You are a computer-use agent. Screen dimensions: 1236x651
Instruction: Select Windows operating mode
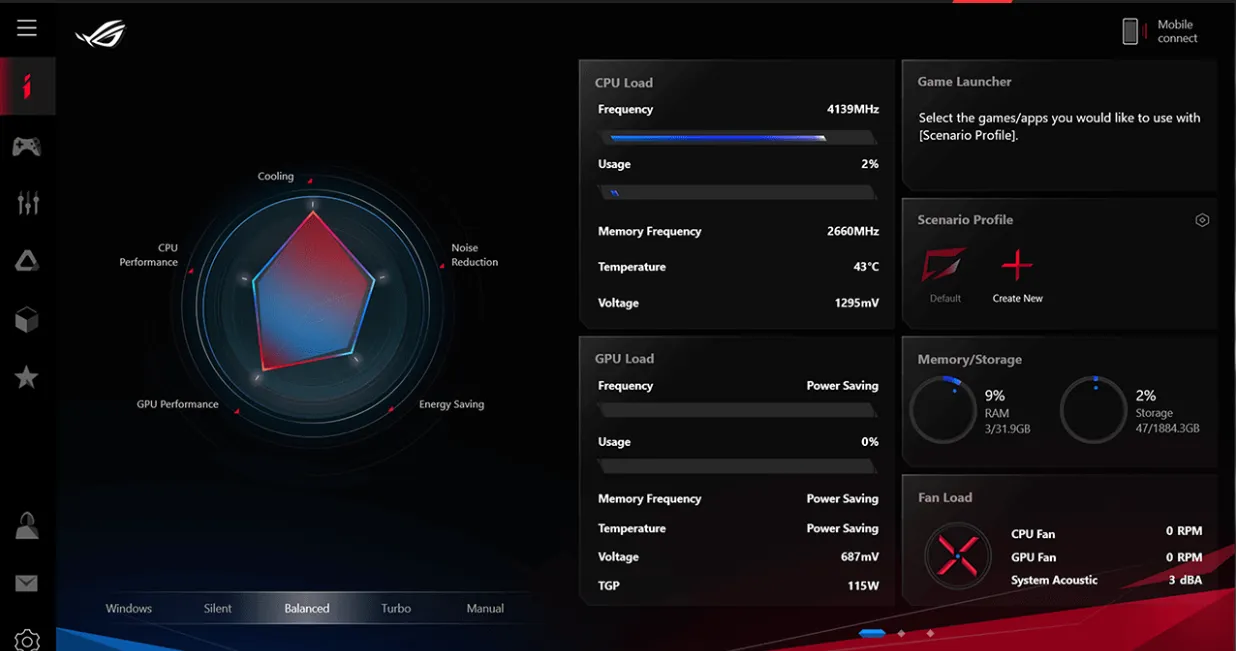(129, 608)
